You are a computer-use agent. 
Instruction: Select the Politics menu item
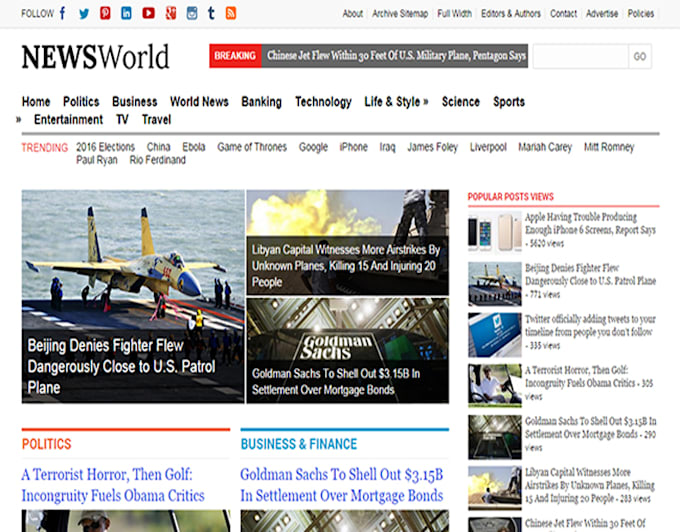click(81, 101)
